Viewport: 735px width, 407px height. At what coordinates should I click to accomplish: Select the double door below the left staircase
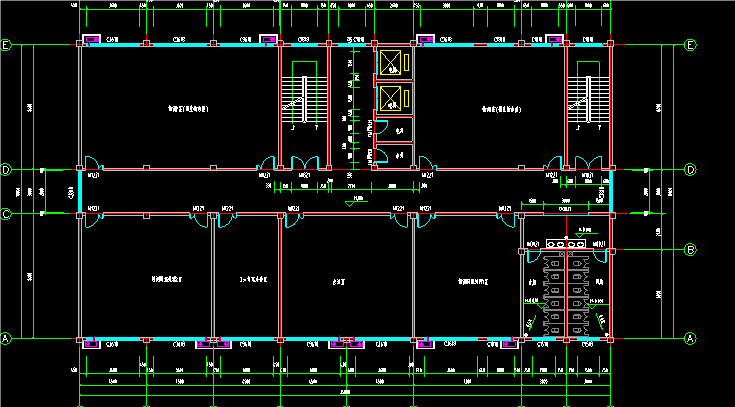305,163
